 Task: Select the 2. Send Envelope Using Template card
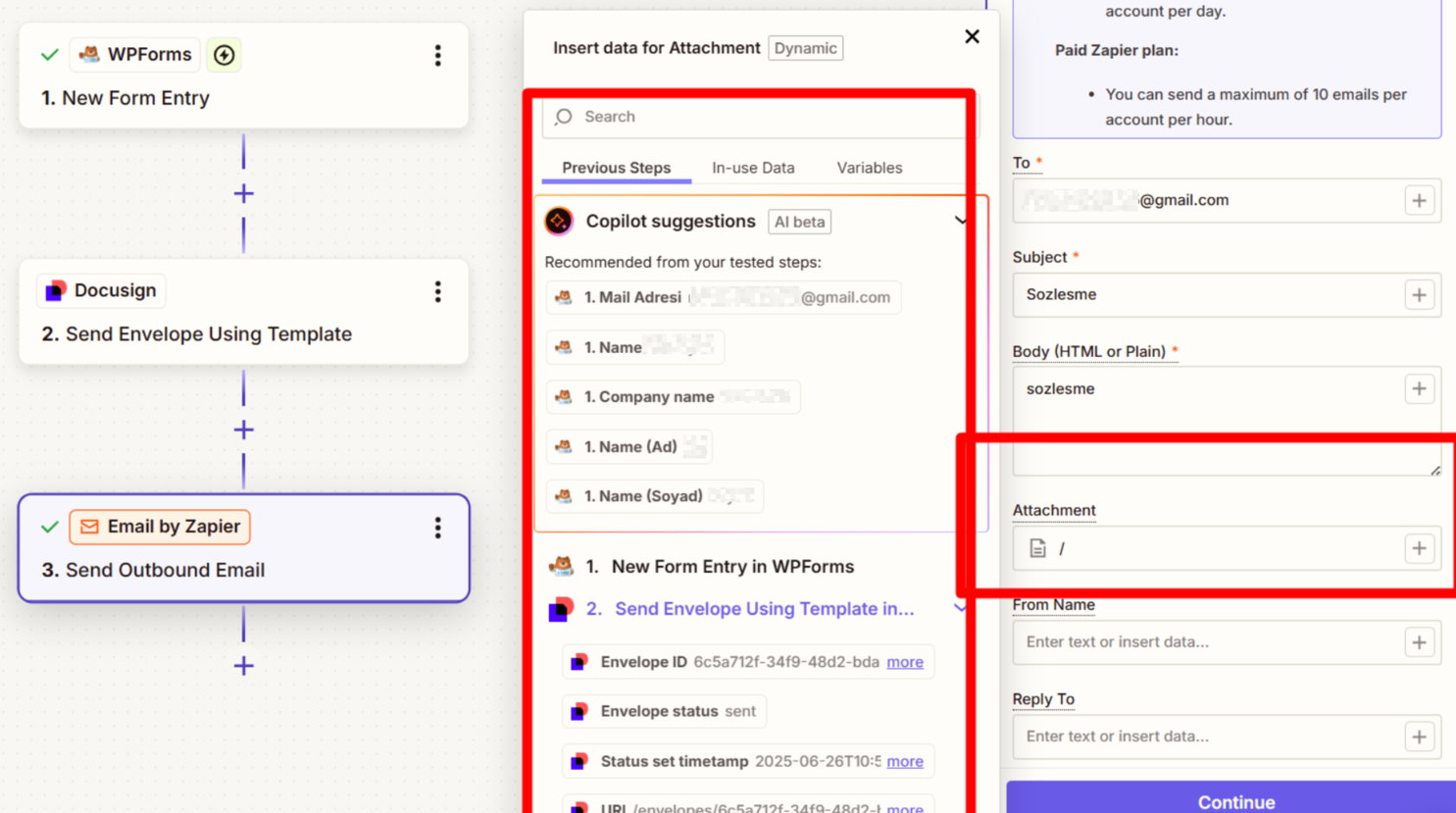click(x=243, y=312)
